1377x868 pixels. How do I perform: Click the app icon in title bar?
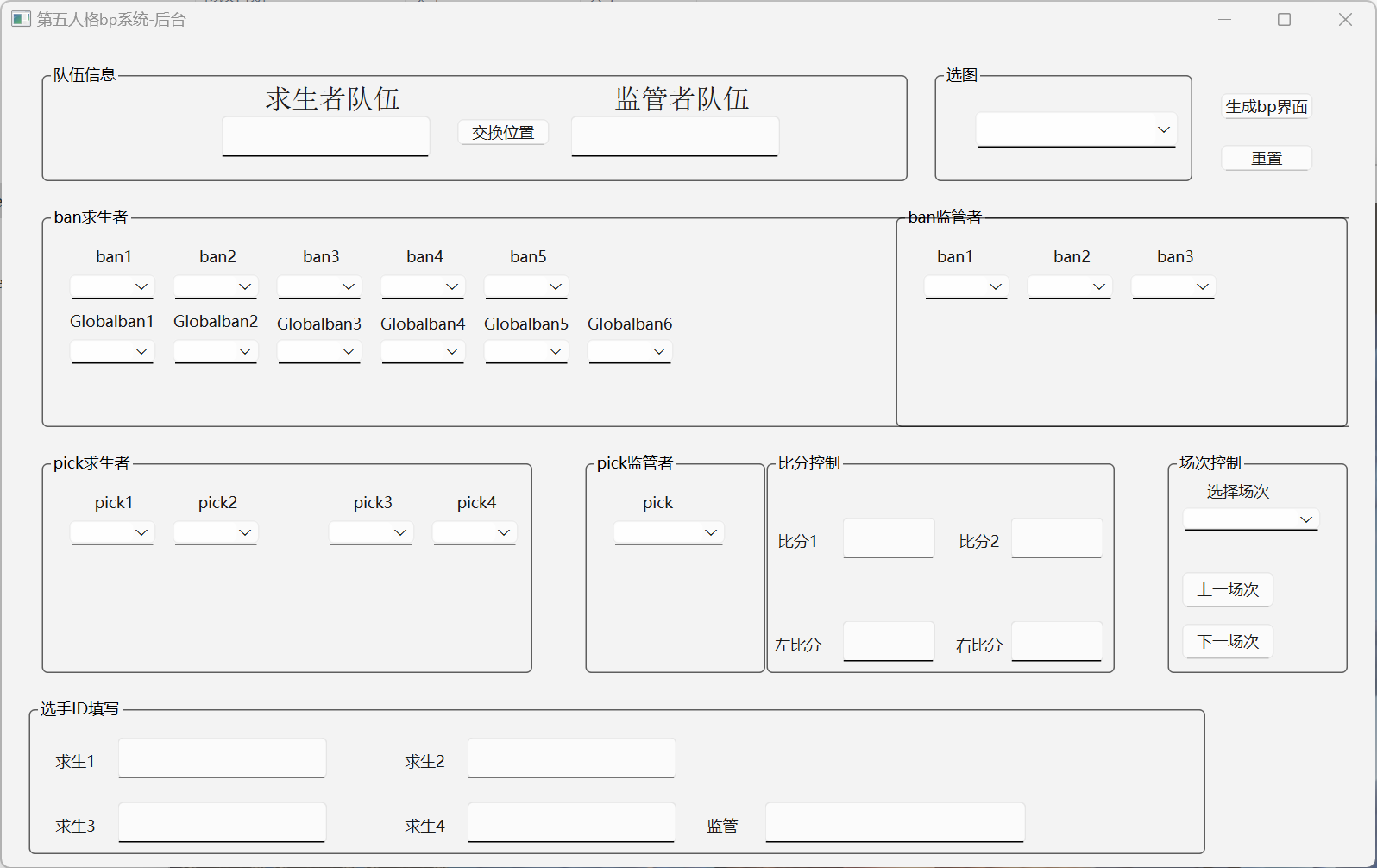pyautogui.click(x=21, y=19)
